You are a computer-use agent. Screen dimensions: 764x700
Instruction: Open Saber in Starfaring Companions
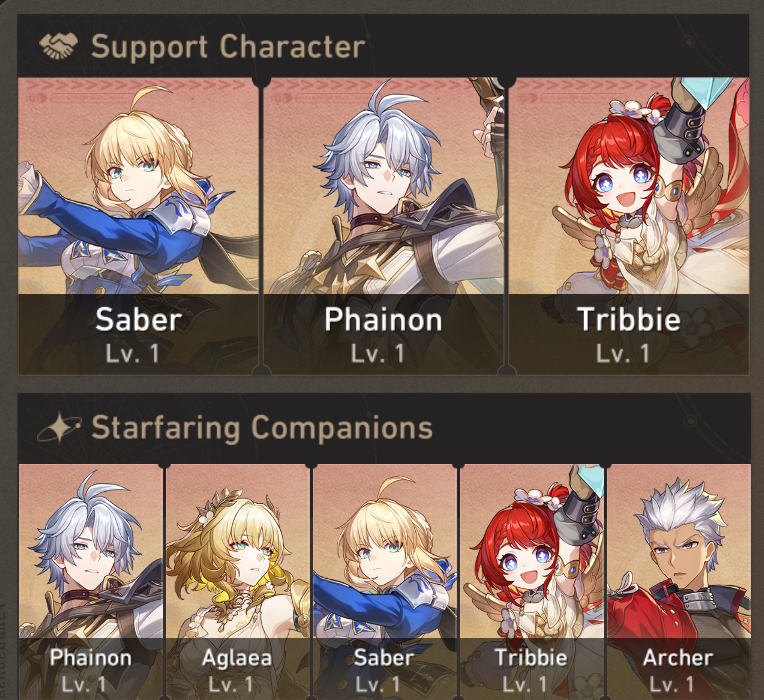tap(385, 582)
